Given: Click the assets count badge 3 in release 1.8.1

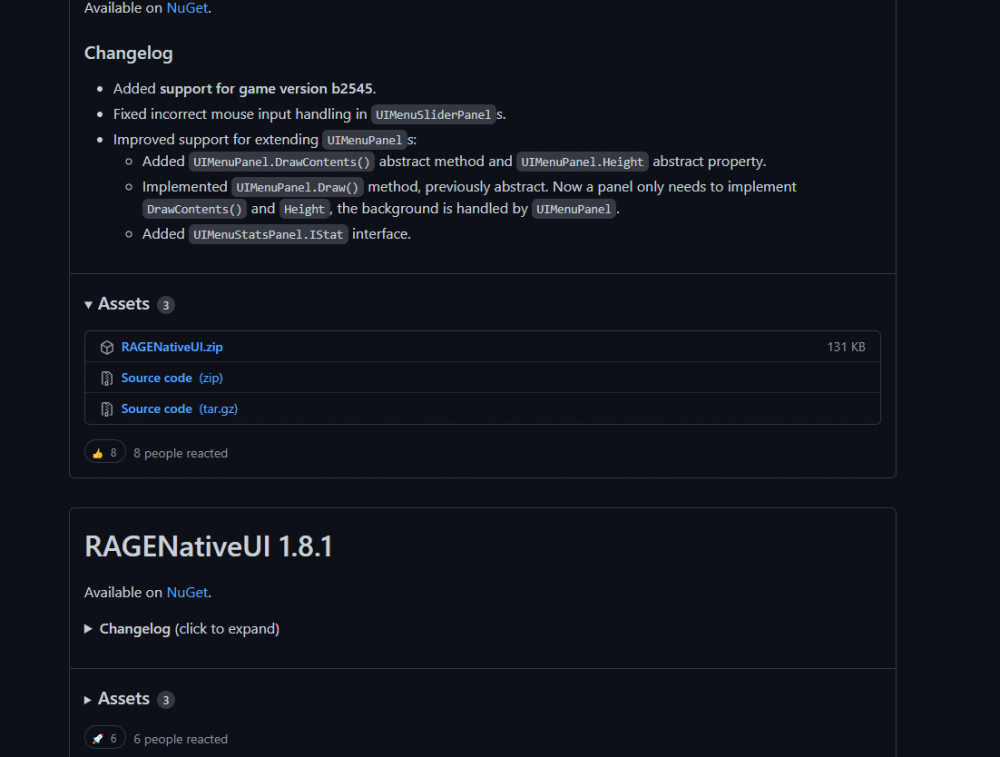Looking at the screenshot, I should [166, 700].
